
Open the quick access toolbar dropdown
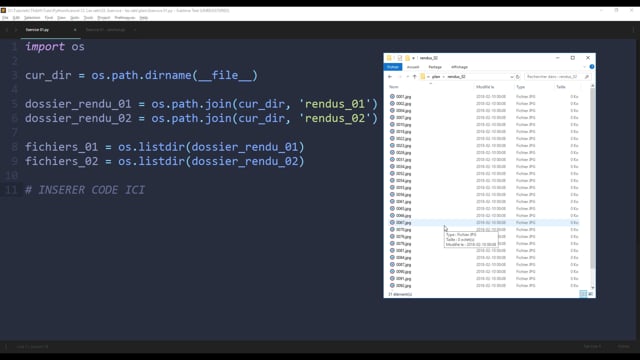413,58
